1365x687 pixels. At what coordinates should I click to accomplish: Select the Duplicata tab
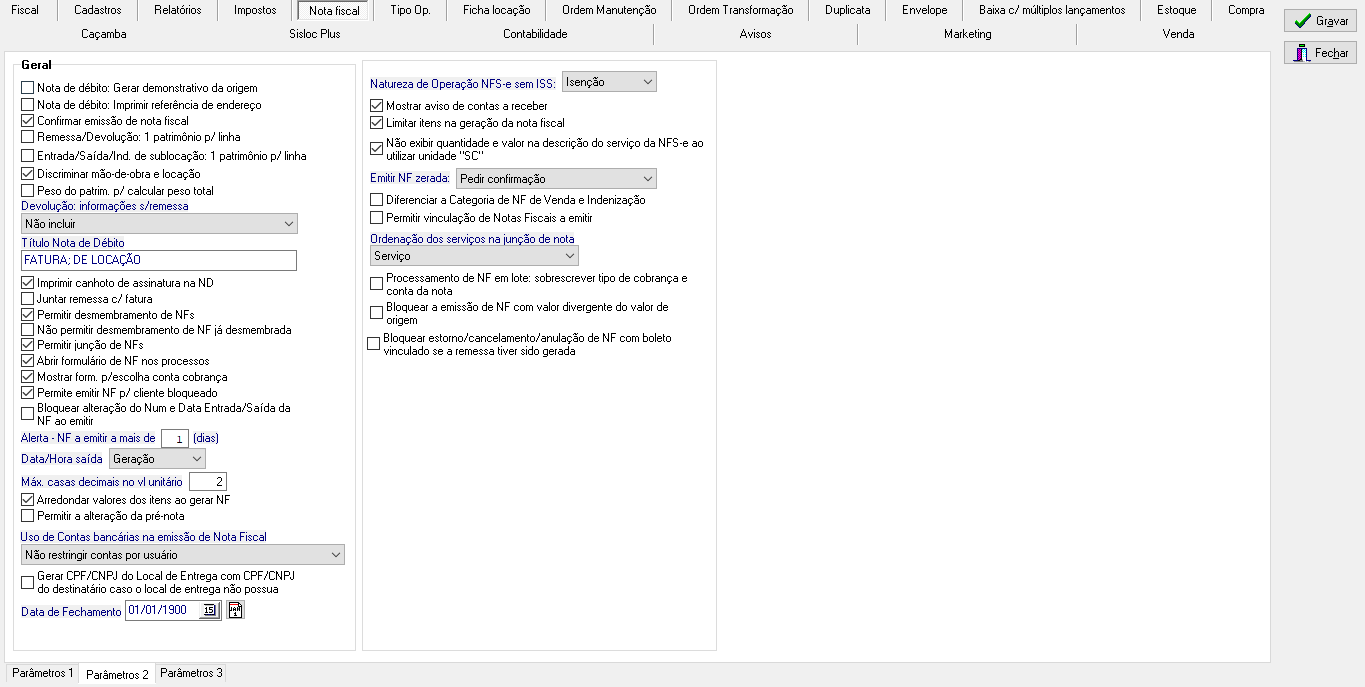[x=847, y=10]
